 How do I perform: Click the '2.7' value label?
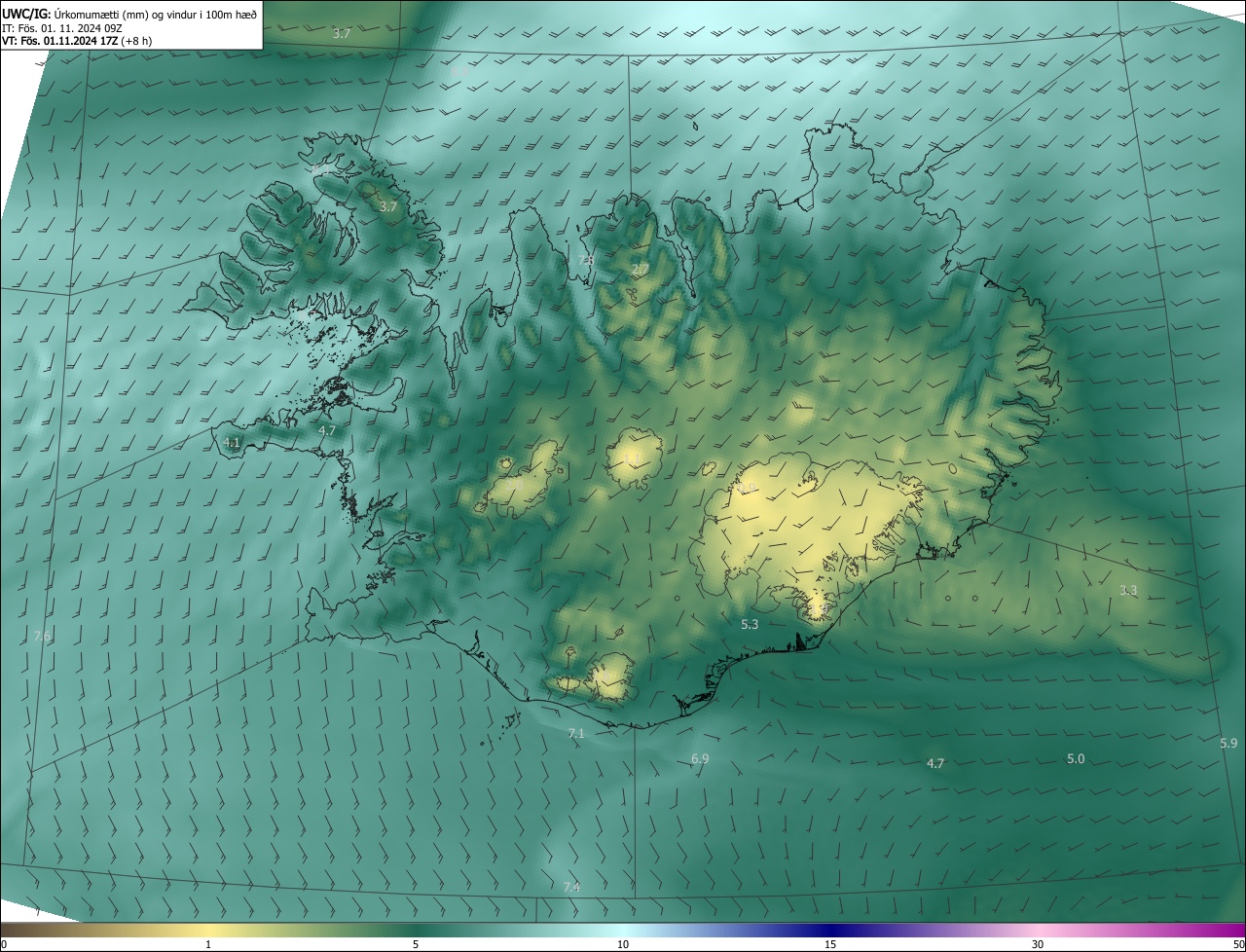coord(640,270)
